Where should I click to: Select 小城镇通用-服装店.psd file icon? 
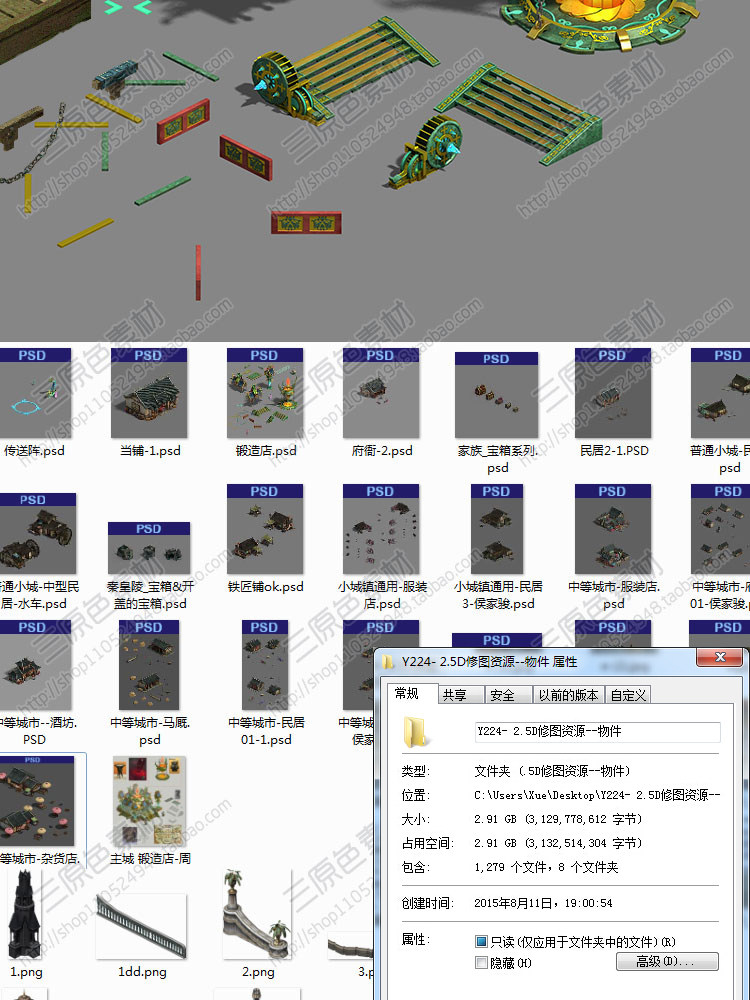pos(381,529)
